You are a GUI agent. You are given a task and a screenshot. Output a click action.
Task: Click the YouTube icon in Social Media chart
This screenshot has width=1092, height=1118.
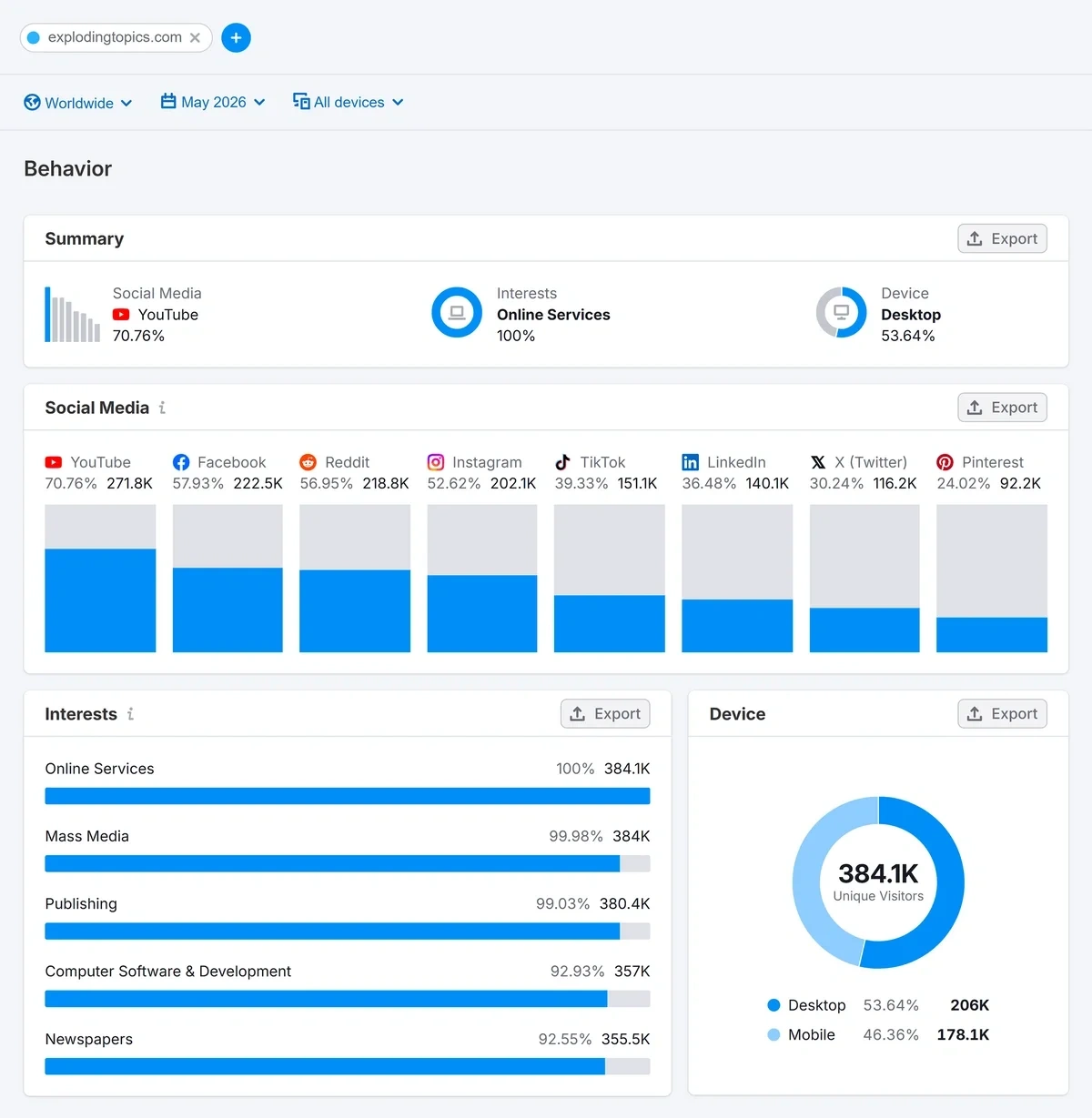(x=54, y=462)
